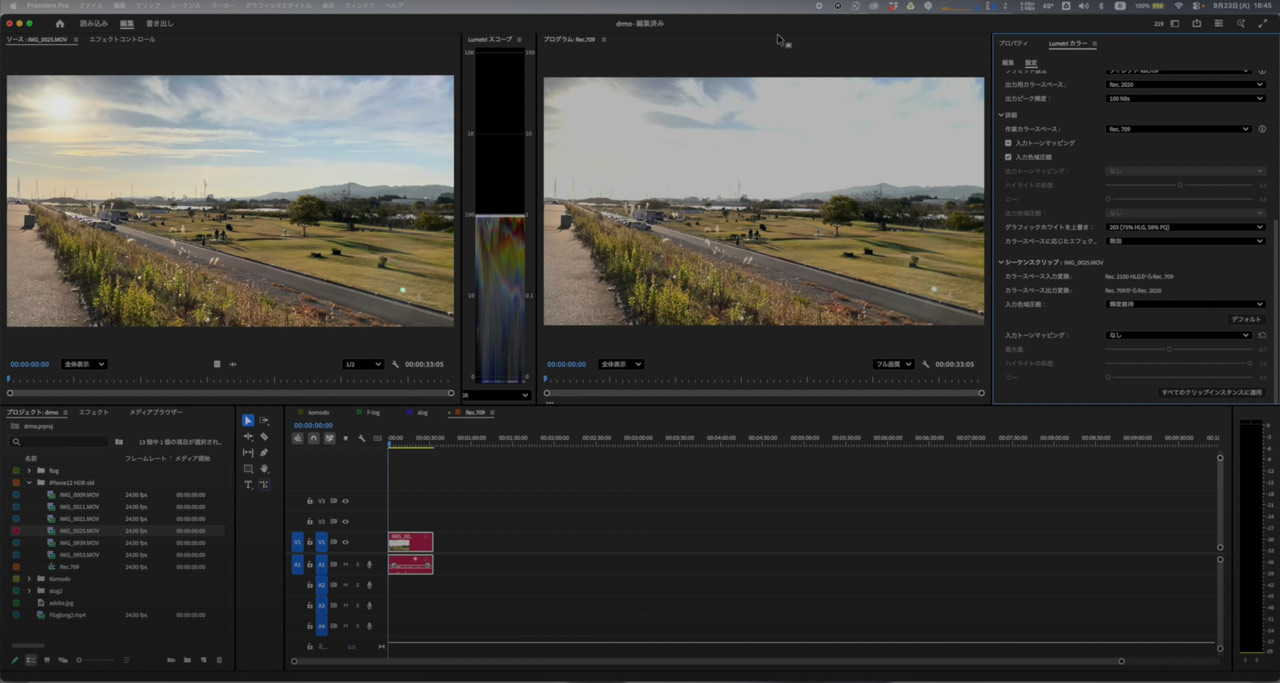
Task: Toggle the 入力トーンマッピング checkbox
Action: coord(1008,143)
